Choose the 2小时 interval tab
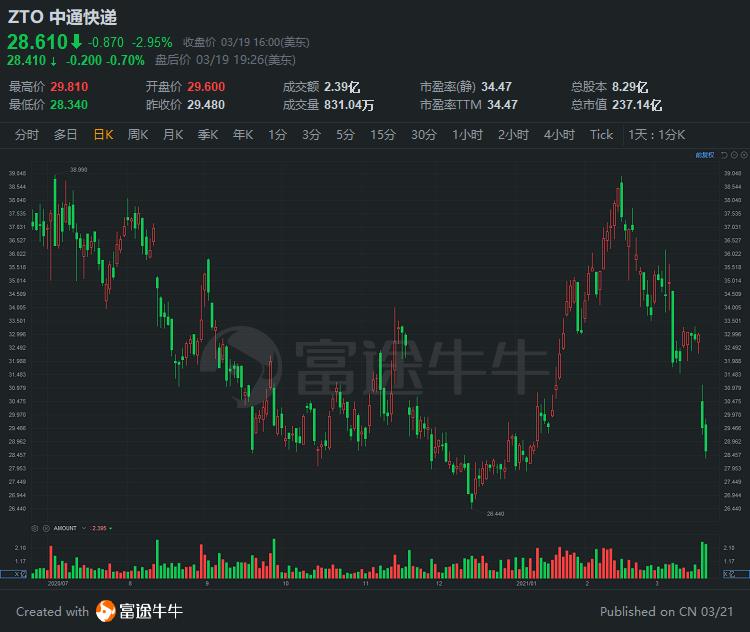The image size is (750, 632). click(513, 135)
